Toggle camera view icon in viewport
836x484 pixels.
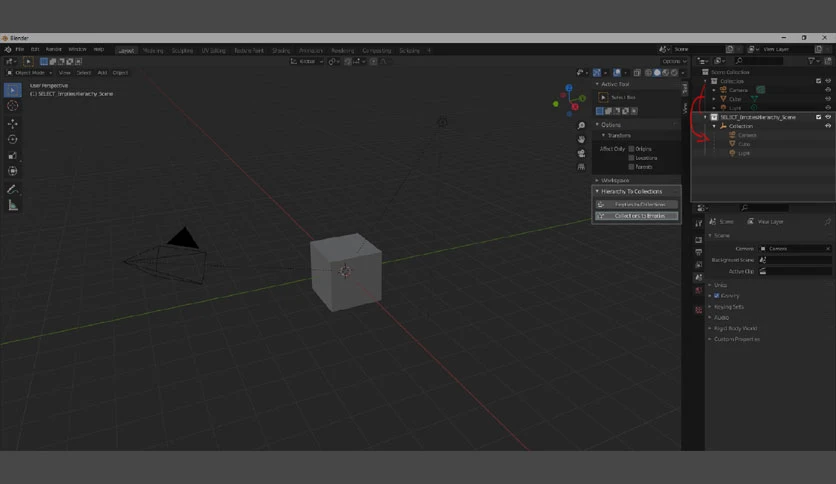pos(581,153)
